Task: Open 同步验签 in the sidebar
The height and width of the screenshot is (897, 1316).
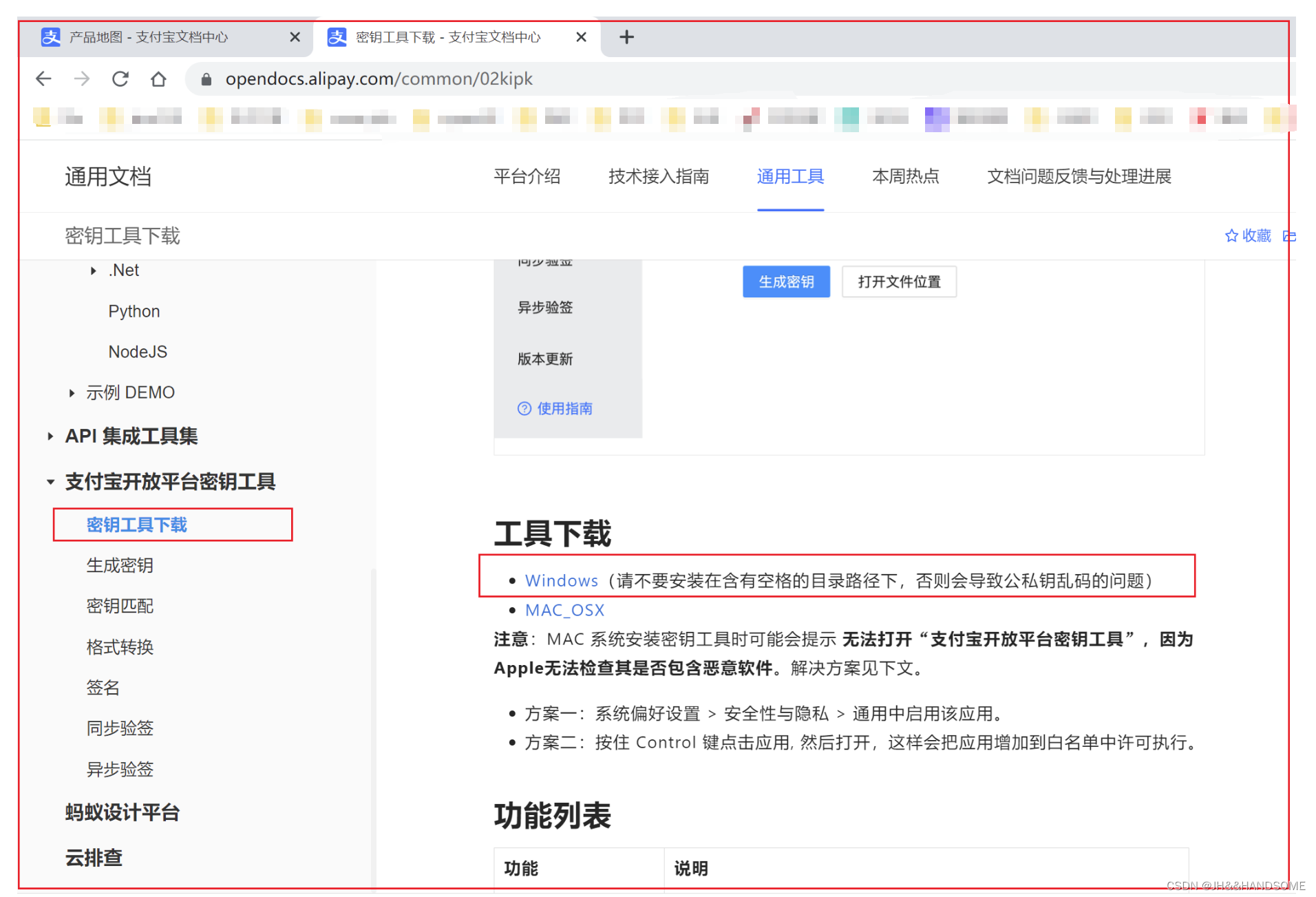Action: point(120,729)
